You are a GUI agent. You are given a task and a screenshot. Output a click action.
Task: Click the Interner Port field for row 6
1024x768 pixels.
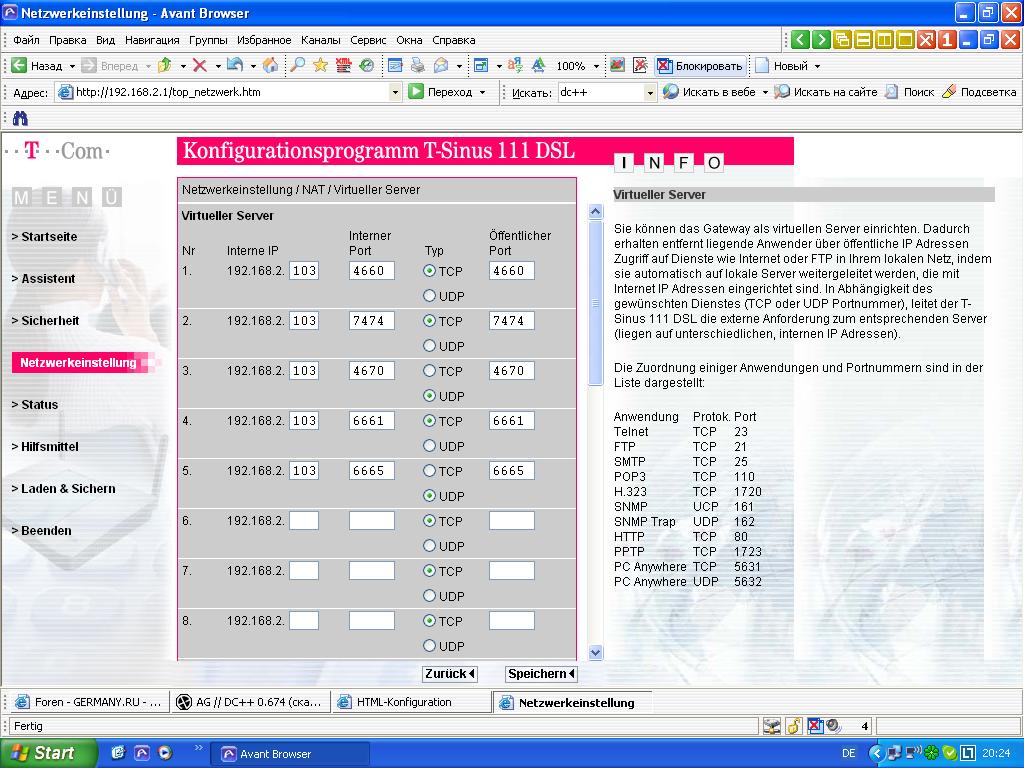(372, 520)
